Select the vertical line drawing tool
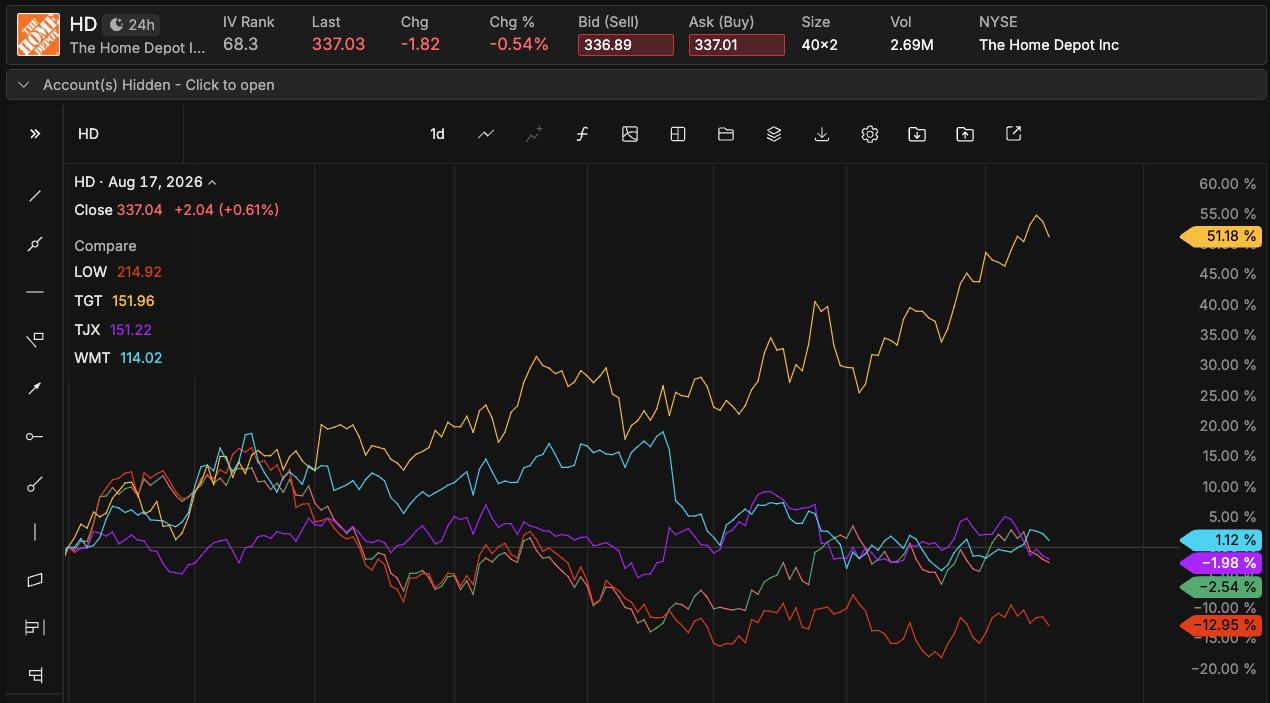Viewport: 1270px width, 703px height. (35, 532)
